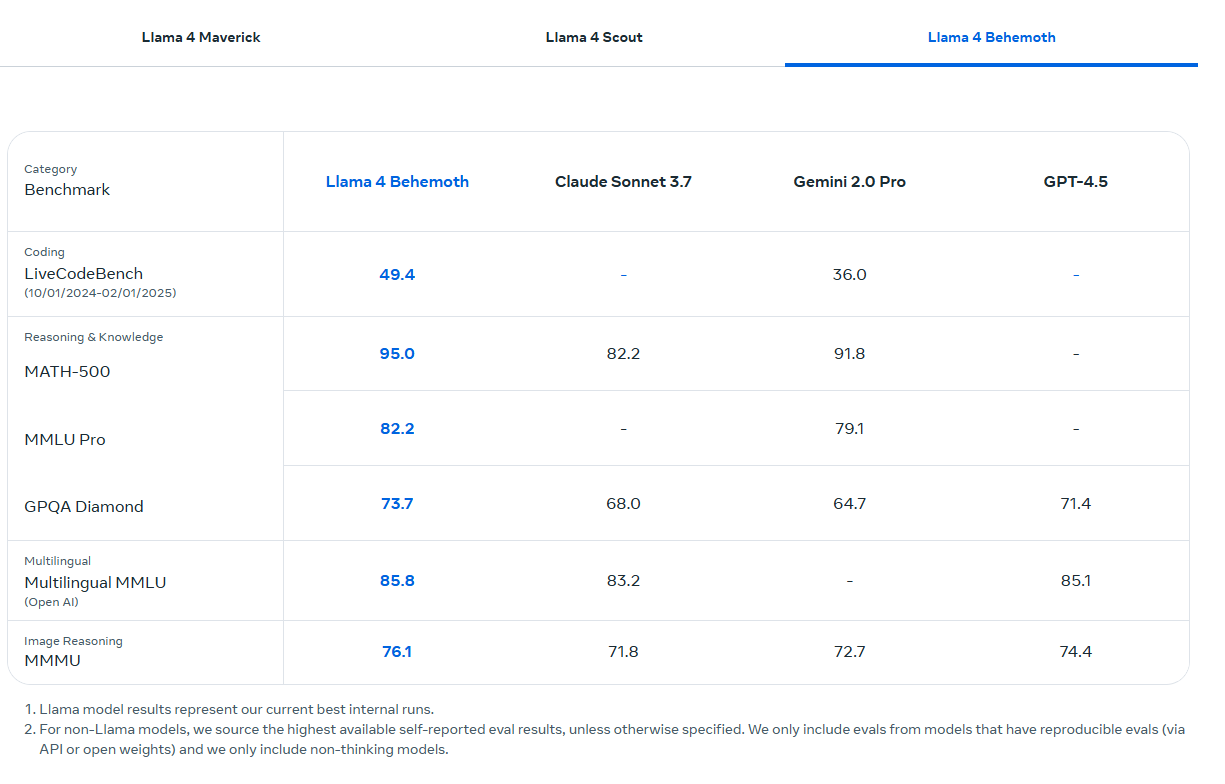Click GPT-4.5's 71.4 GPQA Diamond score
The height and width of the screenshot is (784, 1225).
1075,504
